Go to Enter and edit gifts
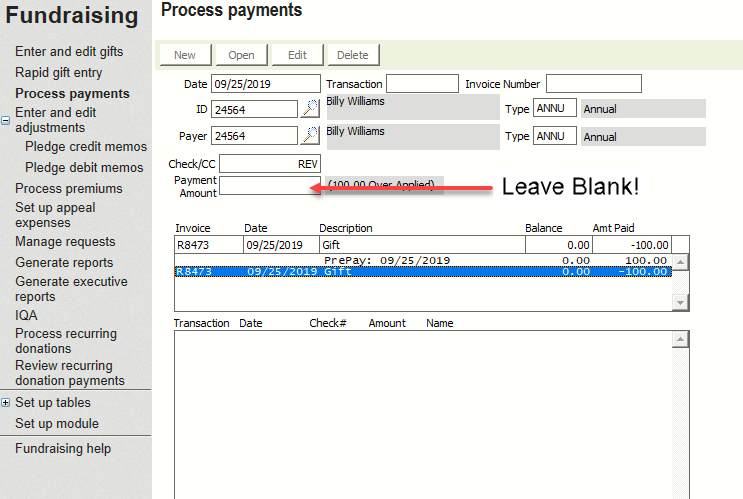This screenshot has width=743, height=499. (x=69, y=52)
